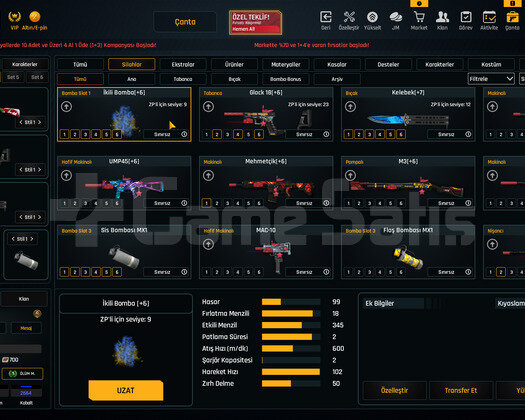The width and height of the screenshot is (525, 420).
Task: Toggle set slot 1 on İkili Bomba card
Action: coord(64,135)
